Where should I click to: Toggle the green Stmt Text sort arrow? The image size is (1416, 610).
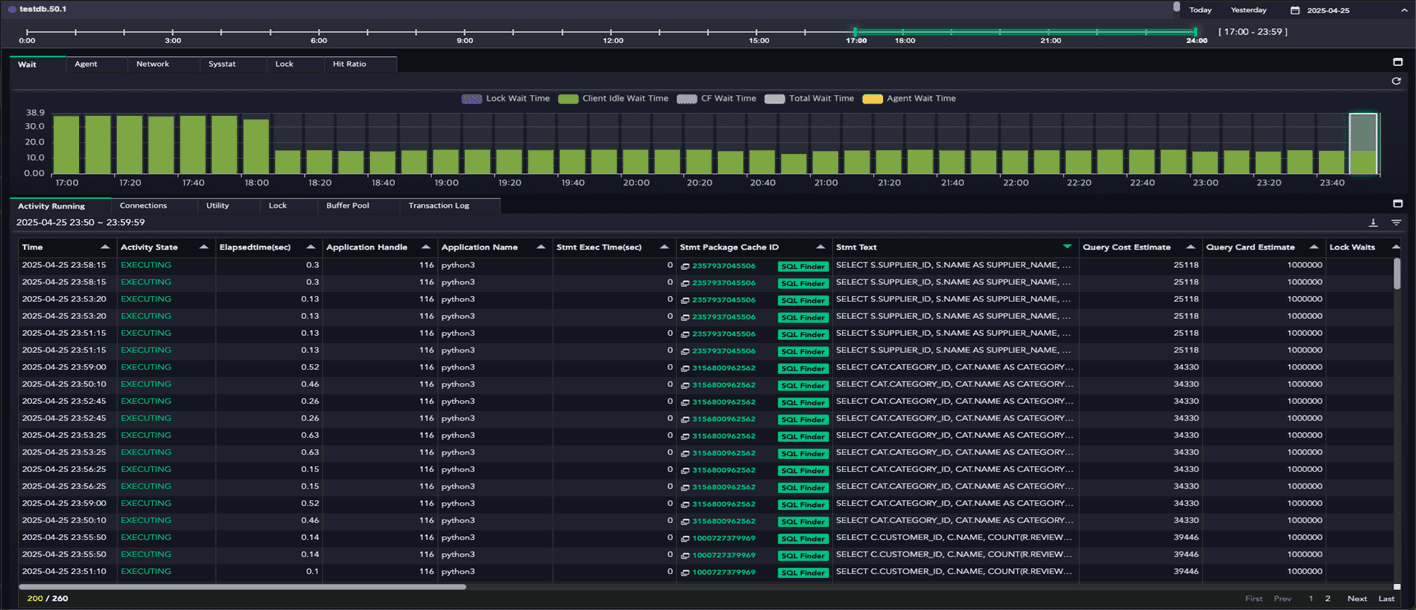tap(1067, 247)
